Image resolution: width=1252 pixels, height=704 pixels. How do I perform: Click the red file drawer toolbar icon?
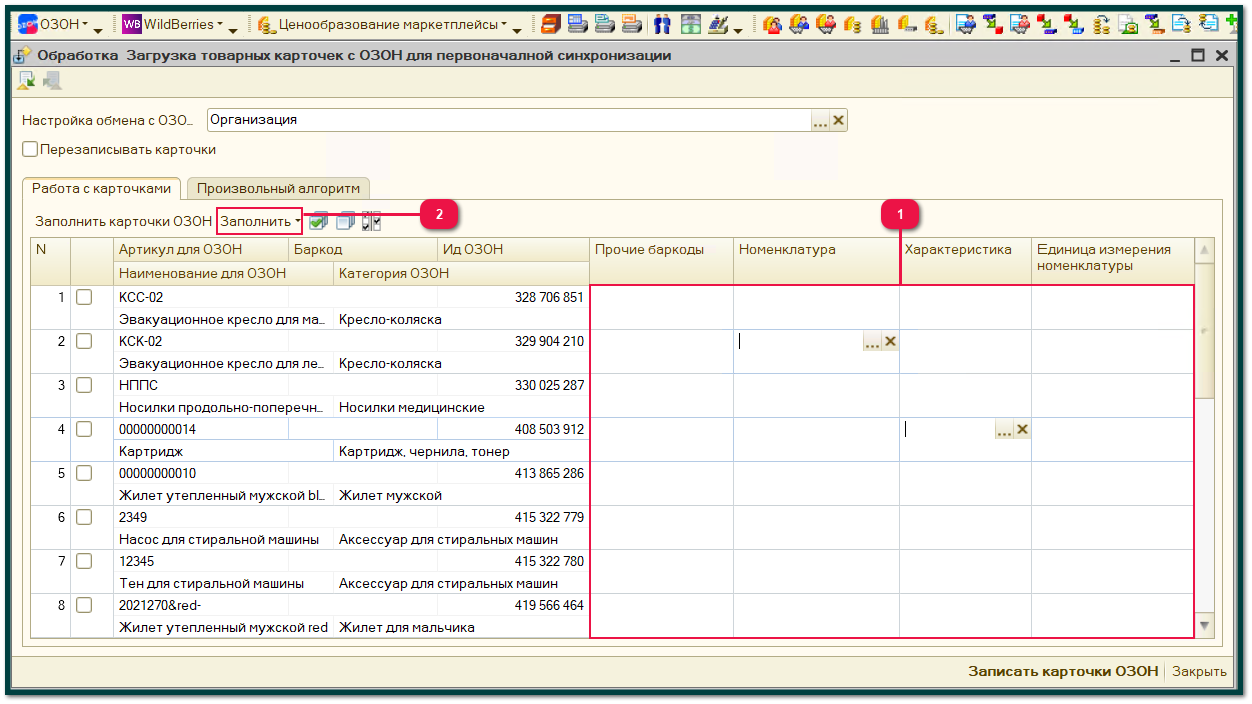(x=551, y=24)
